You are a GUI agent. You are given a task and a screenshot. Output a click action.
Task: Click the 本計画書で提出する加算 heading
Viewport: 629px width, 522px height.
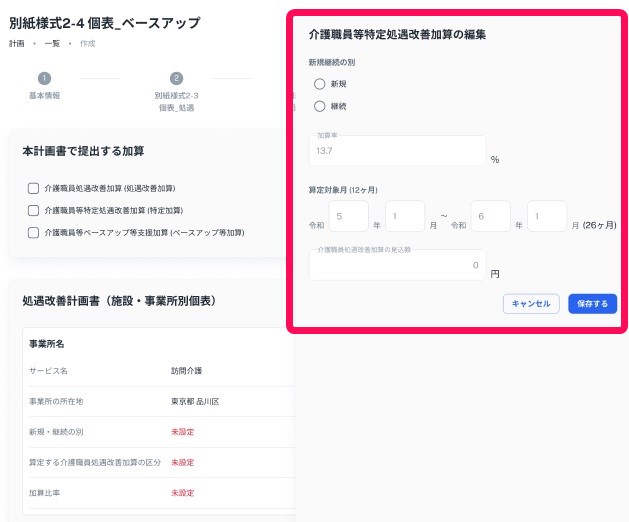(x=83, y=151)
